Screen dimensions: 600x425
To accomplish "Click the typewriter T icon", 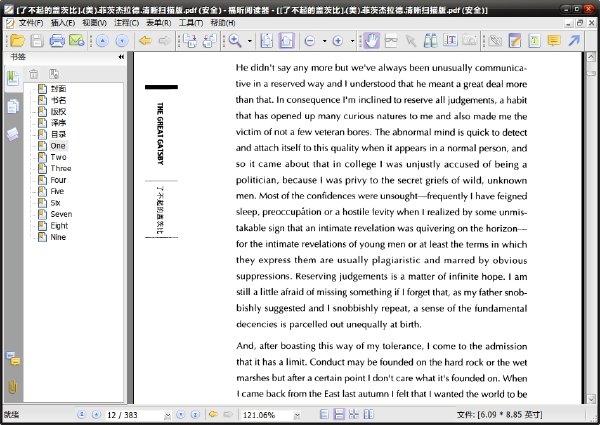I will pos(534,41).
